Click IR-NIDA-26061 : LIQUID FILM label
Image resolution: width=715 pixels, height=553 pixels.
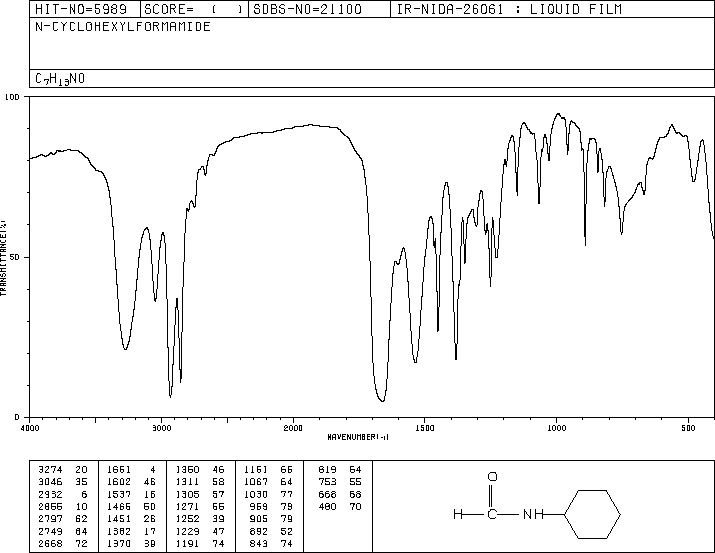coord(509,9)
